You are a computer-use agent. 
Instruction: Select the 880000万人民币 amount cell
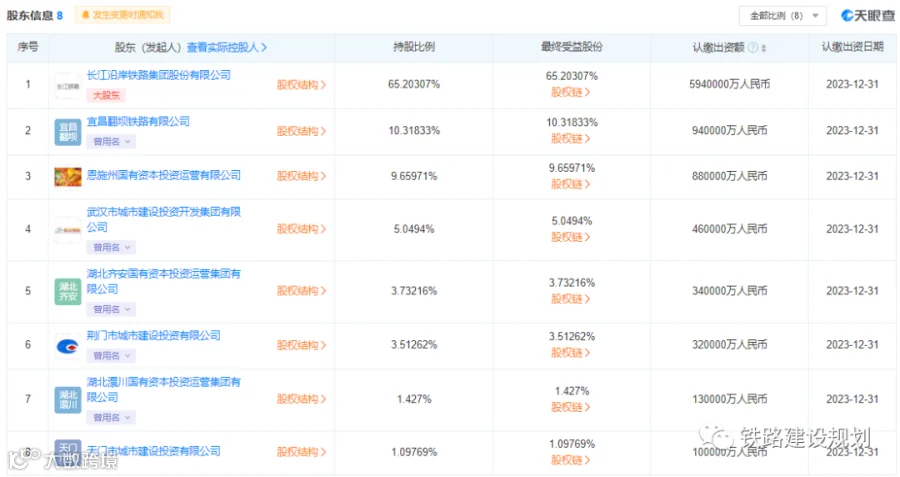730,176
